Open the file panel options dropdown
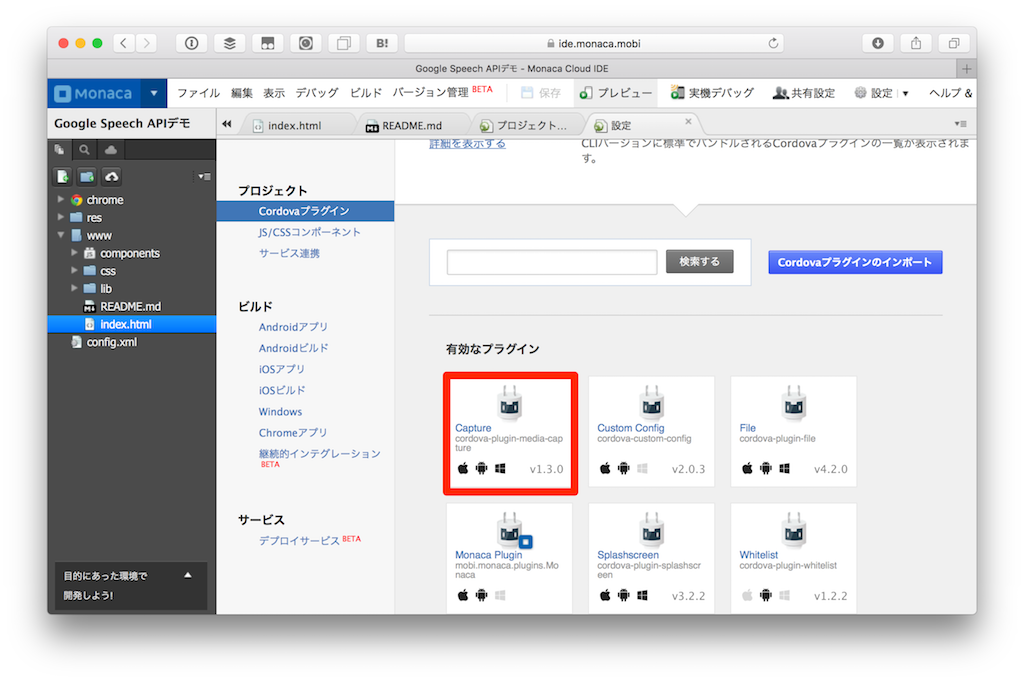This screenshot has height=682, width=1024. click(x=204, y=176)
